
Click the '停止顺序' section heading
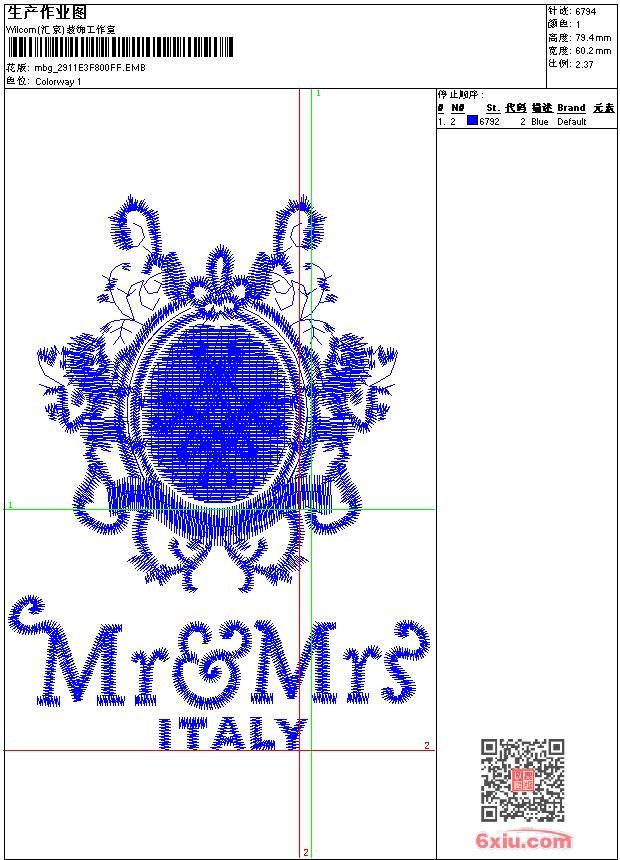point(460,94)
